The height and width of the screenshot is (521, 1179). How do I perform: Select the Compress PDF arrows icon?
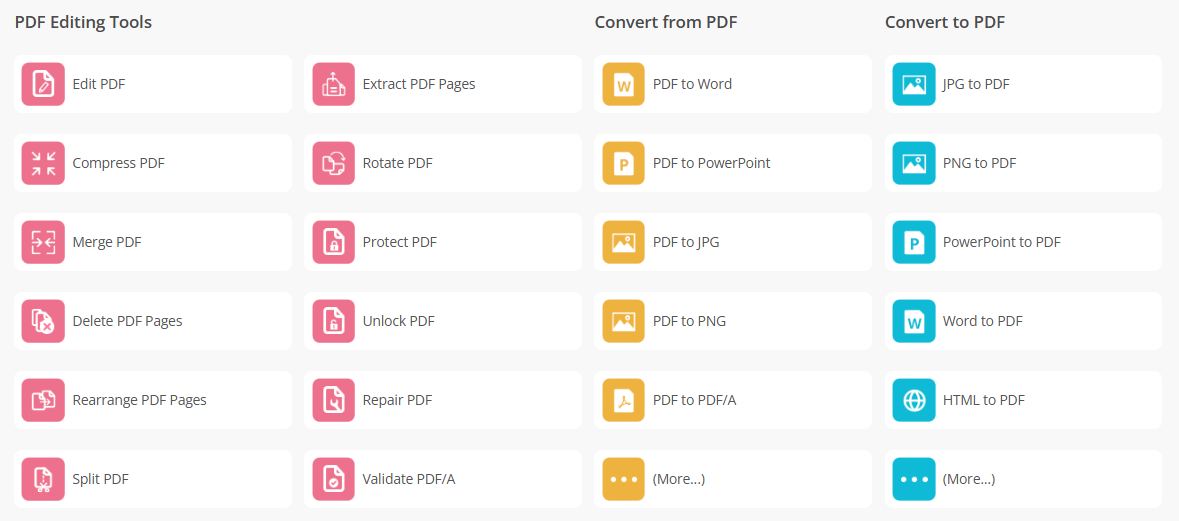(x=43, y=163)
